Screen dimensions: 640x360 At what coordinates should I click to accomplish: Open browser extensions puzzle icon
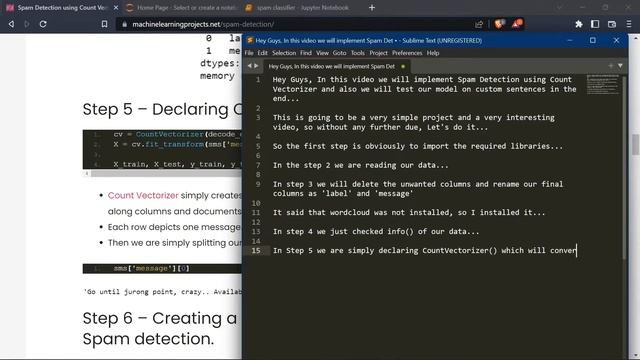578,24
